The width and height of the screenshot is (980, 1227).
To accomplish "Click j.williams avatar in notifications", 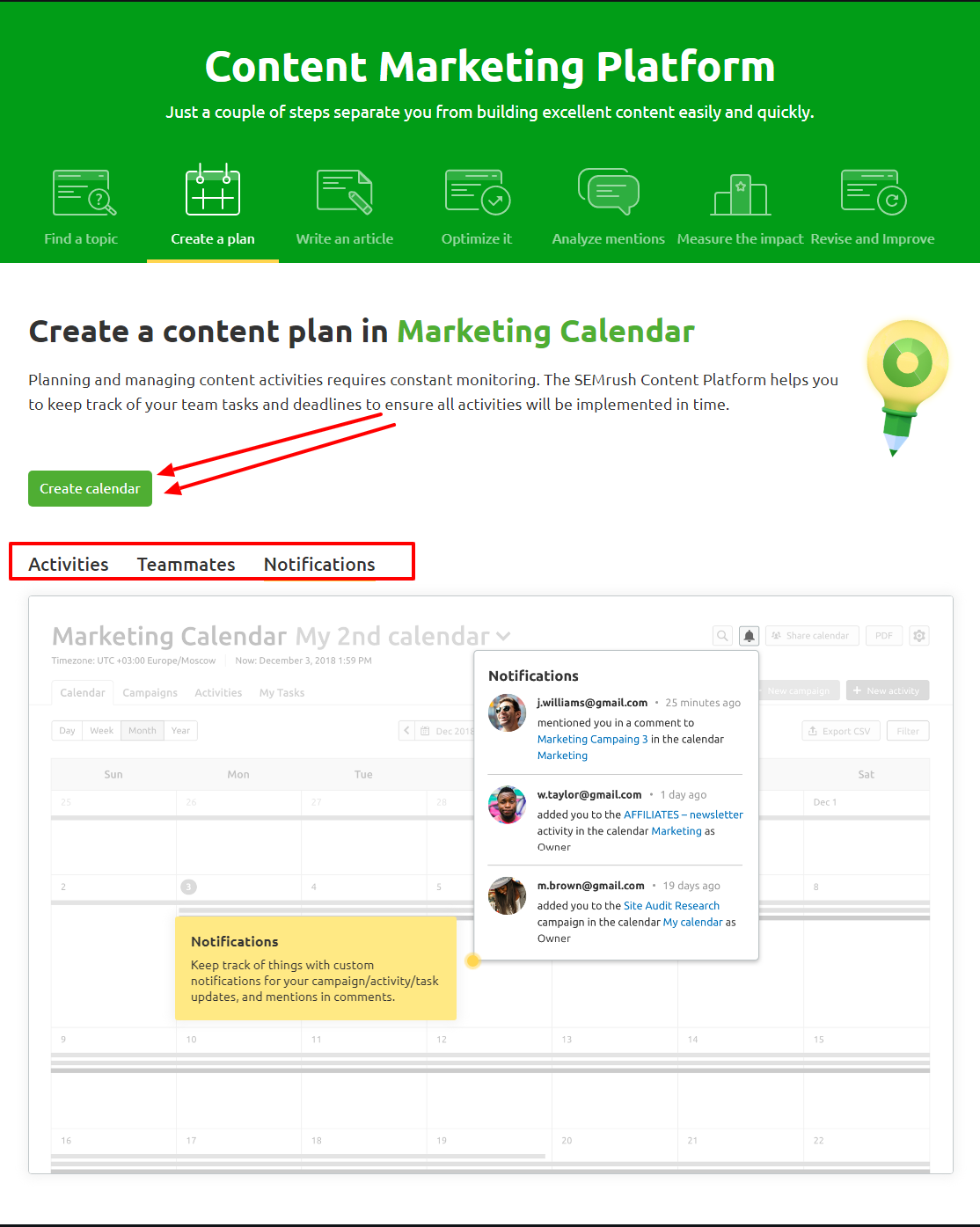I will point(507,712).
